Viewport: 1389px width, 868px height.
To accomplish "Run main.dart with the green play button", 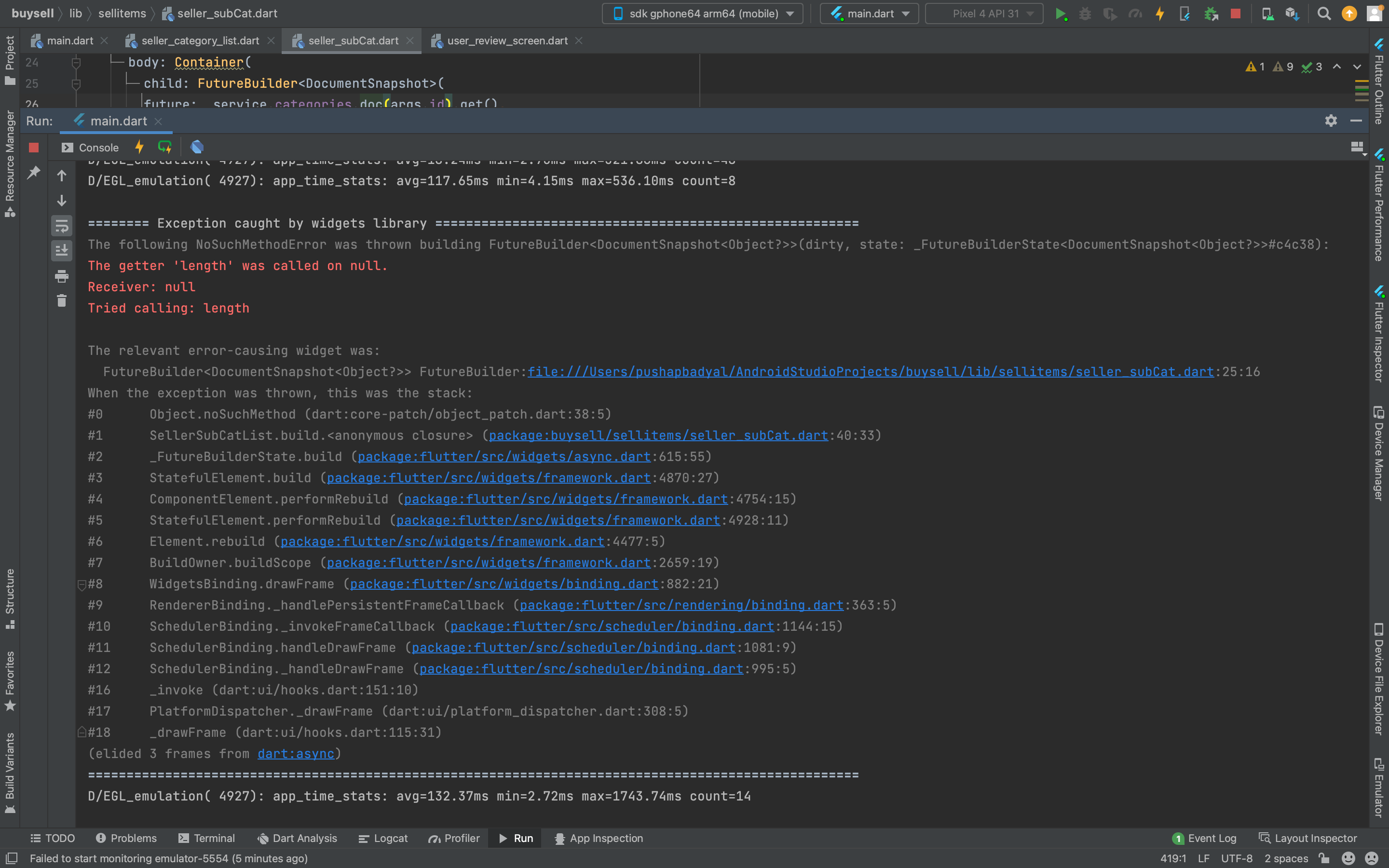I will coord(1061,14).
